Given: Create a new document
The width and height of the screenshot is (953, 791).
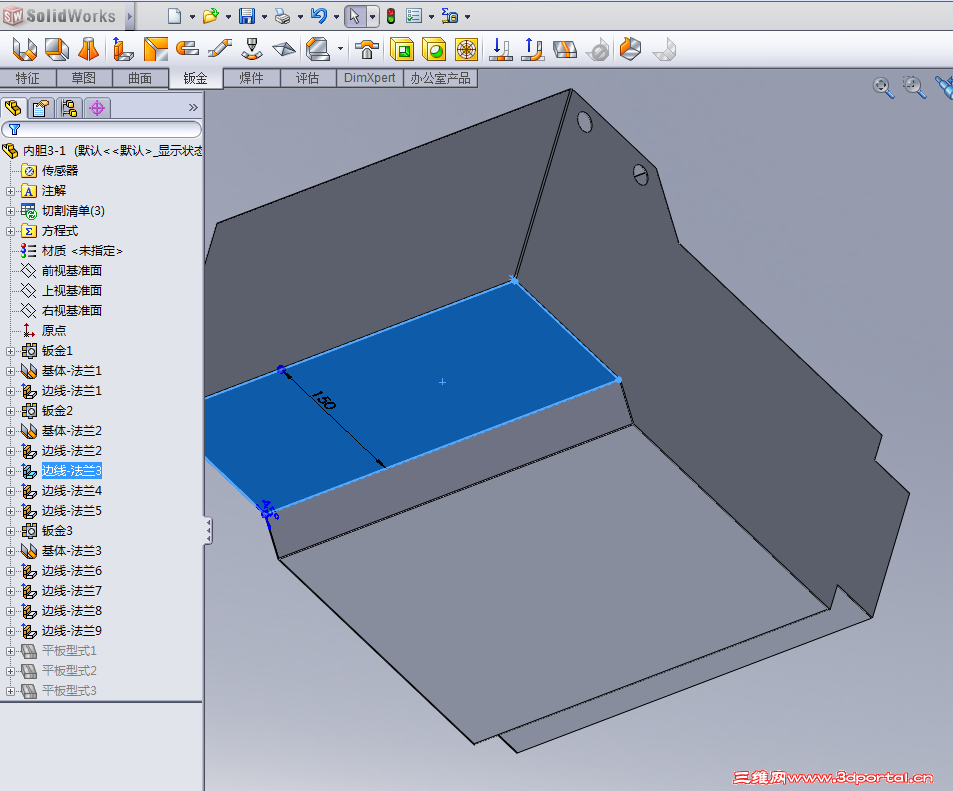Looking at the screenshot, I should [x=174, y=16].
